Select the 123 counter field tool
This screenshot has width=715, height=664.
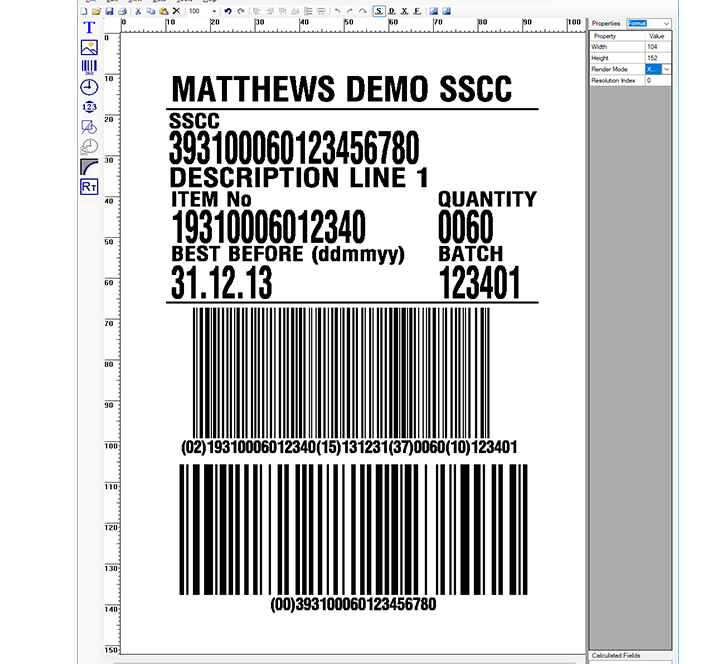(89, 107)
